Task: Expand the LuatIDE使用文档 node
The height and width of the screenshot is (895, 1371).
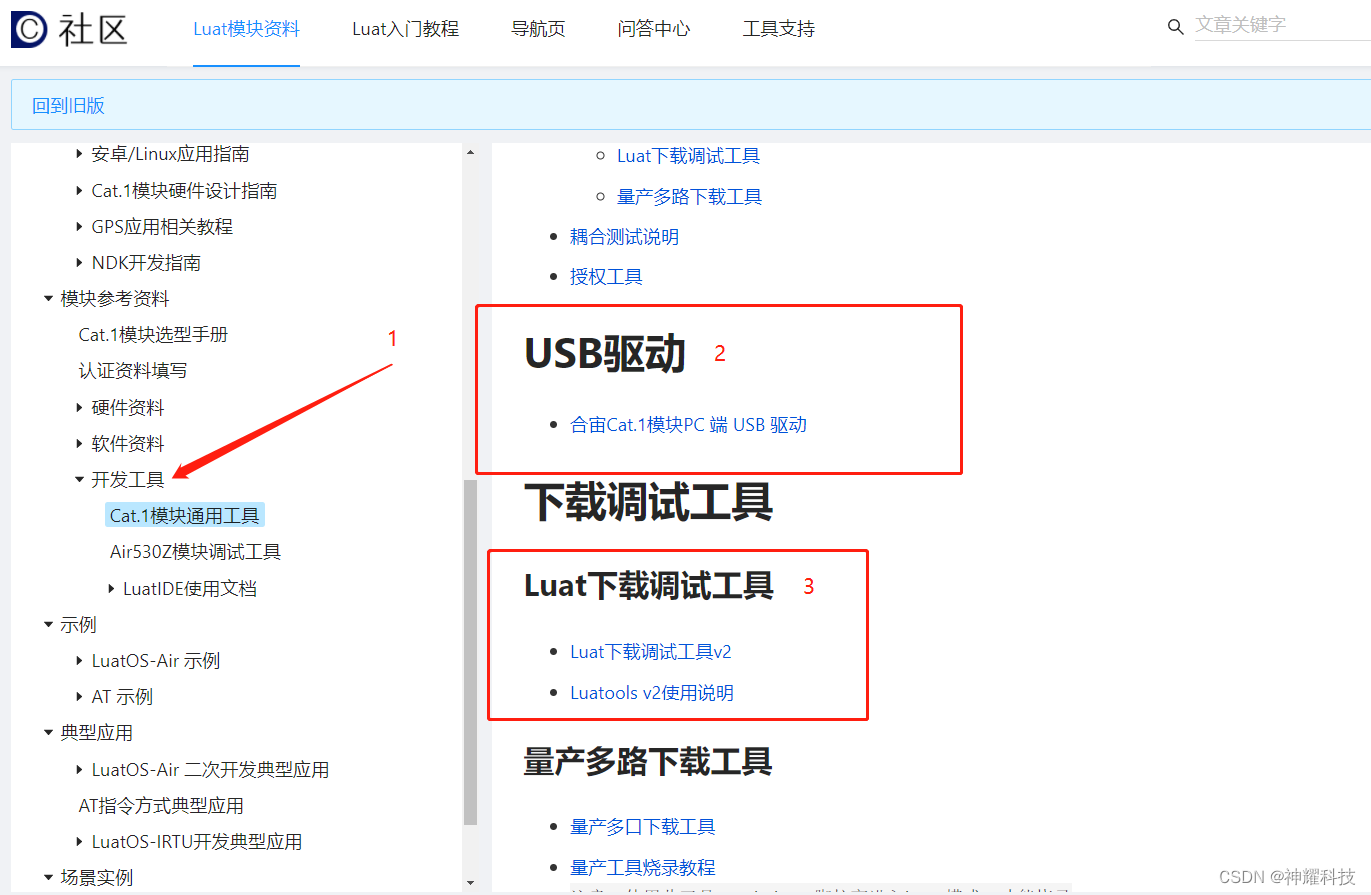Action: pyautogui.click(x=111, y=589)
